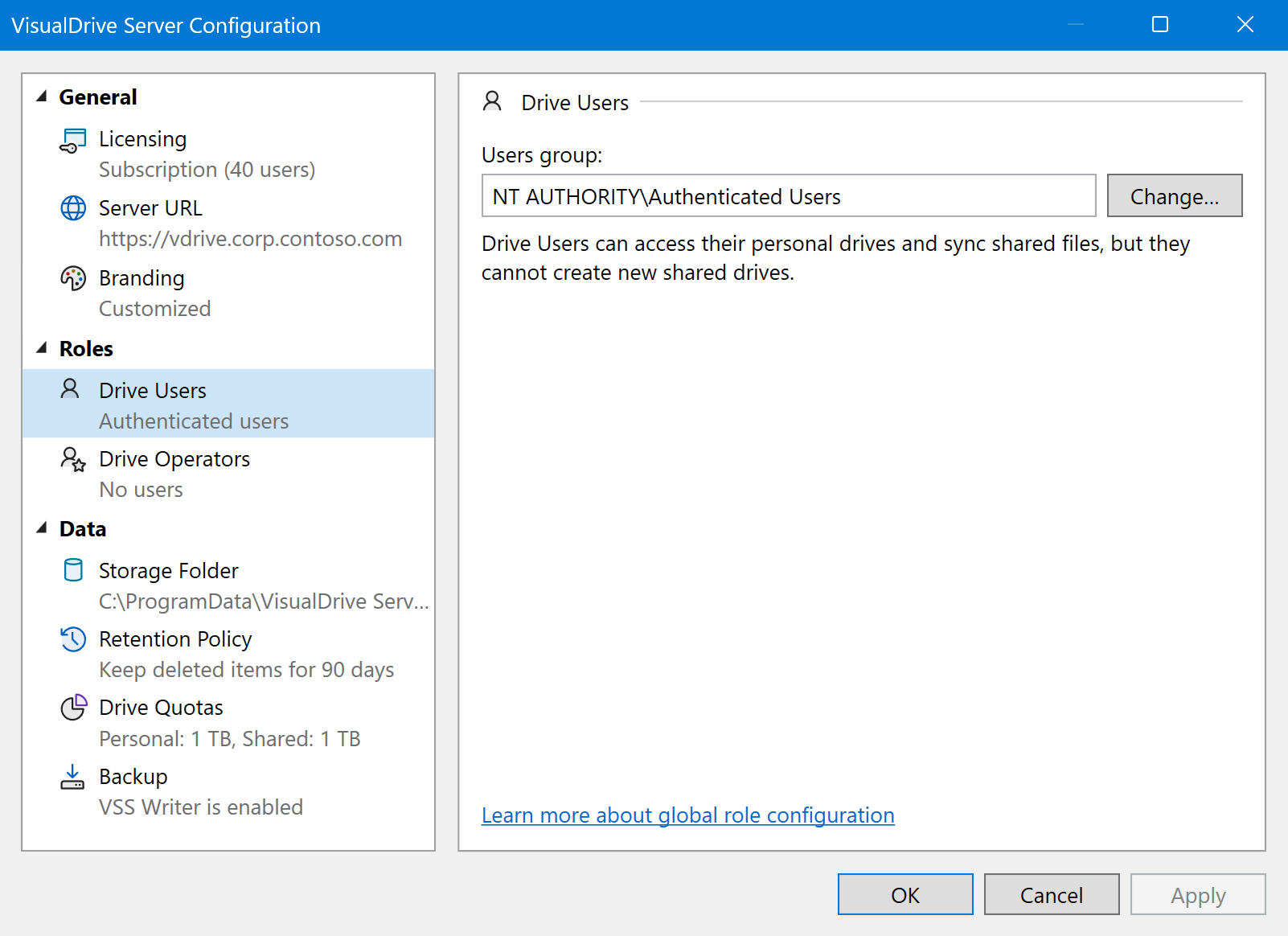Screen dimensions: 1288x936
Task: Click the Drive Operators user-star icon
Action: tap(73, 459)
